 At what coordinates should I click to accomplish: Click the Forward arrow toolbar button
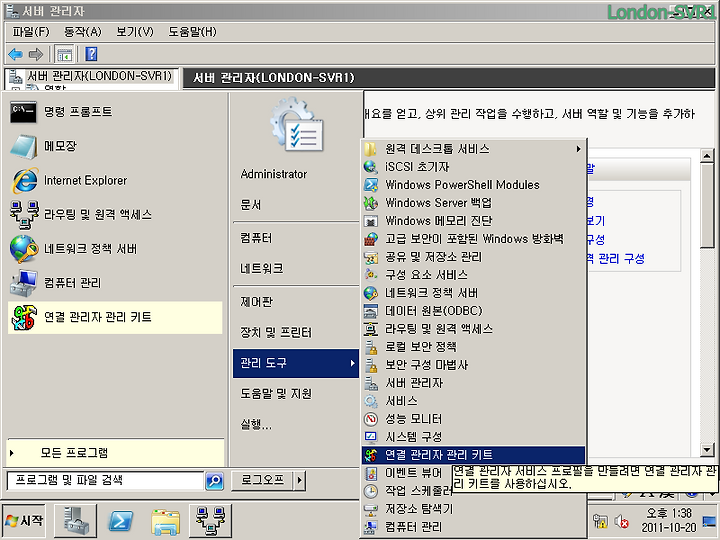[35, 55]
